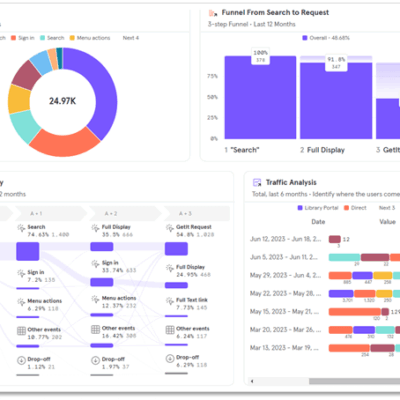The height and width of the screenshot is (400, 400).
Task: Click the May 29, 2023 - Jun 4 row date
Action: (x=286, y=275)
